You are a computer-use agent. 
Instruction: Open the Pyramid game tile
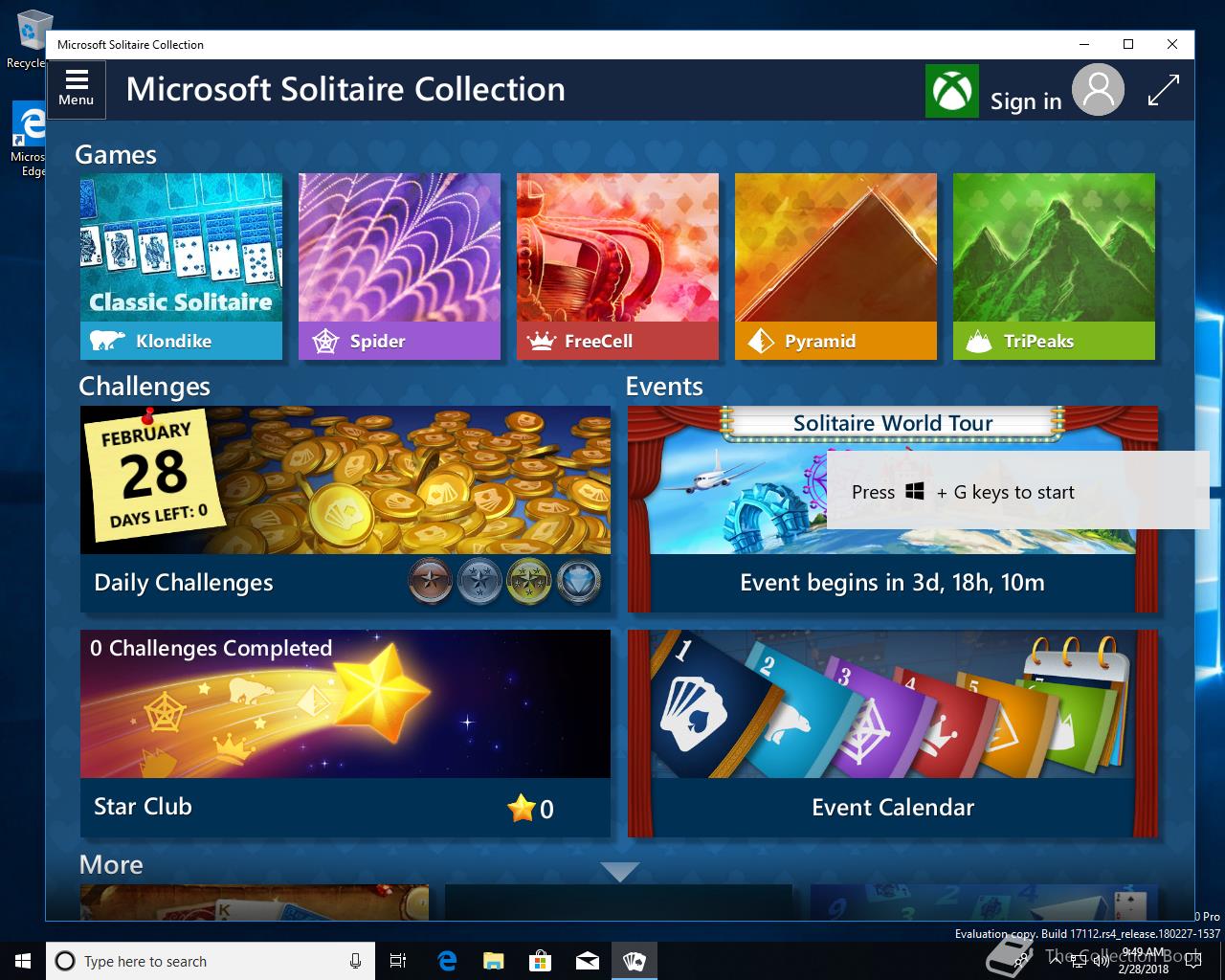(x=835, y=266)
